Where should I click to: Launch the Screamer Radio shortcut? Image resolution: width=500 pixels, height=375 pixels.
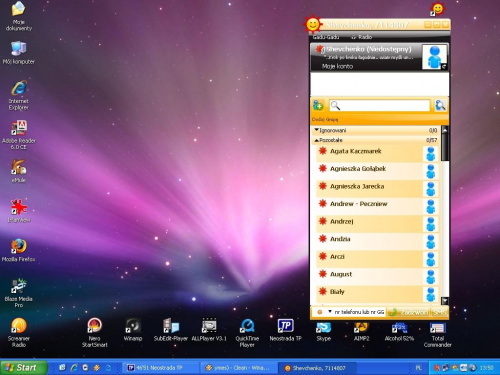click(x=19, y=332)
